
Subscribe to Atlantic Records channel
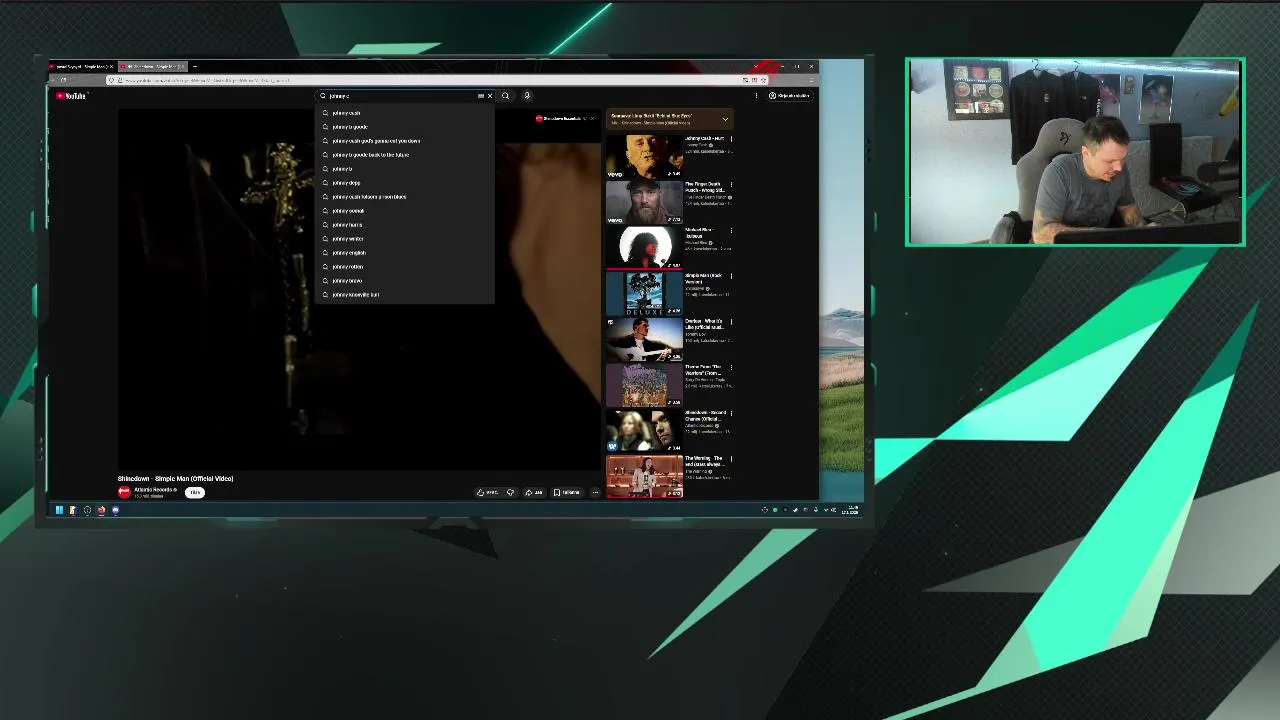tap(195, 492)
